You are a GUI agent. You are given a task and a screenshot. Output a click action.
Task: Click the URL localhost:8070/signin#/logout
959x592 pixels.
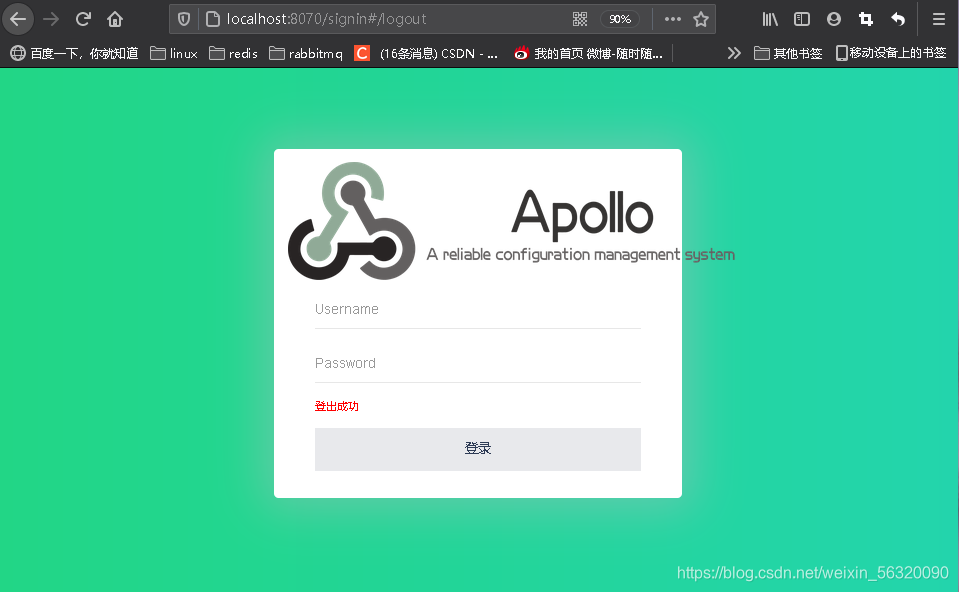[x=327, y=19]
